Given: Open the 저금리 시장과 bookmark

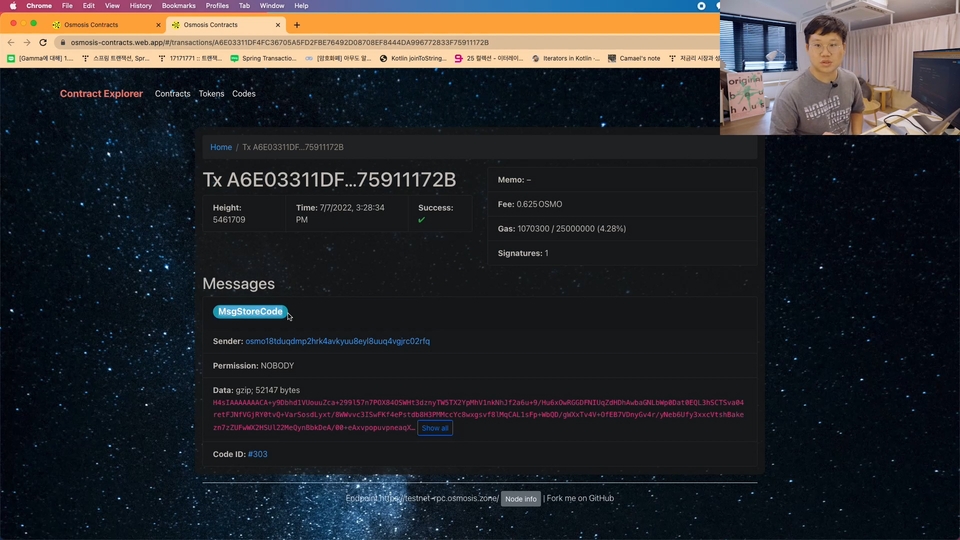Looking at the screenshot, I should point(694,58).
